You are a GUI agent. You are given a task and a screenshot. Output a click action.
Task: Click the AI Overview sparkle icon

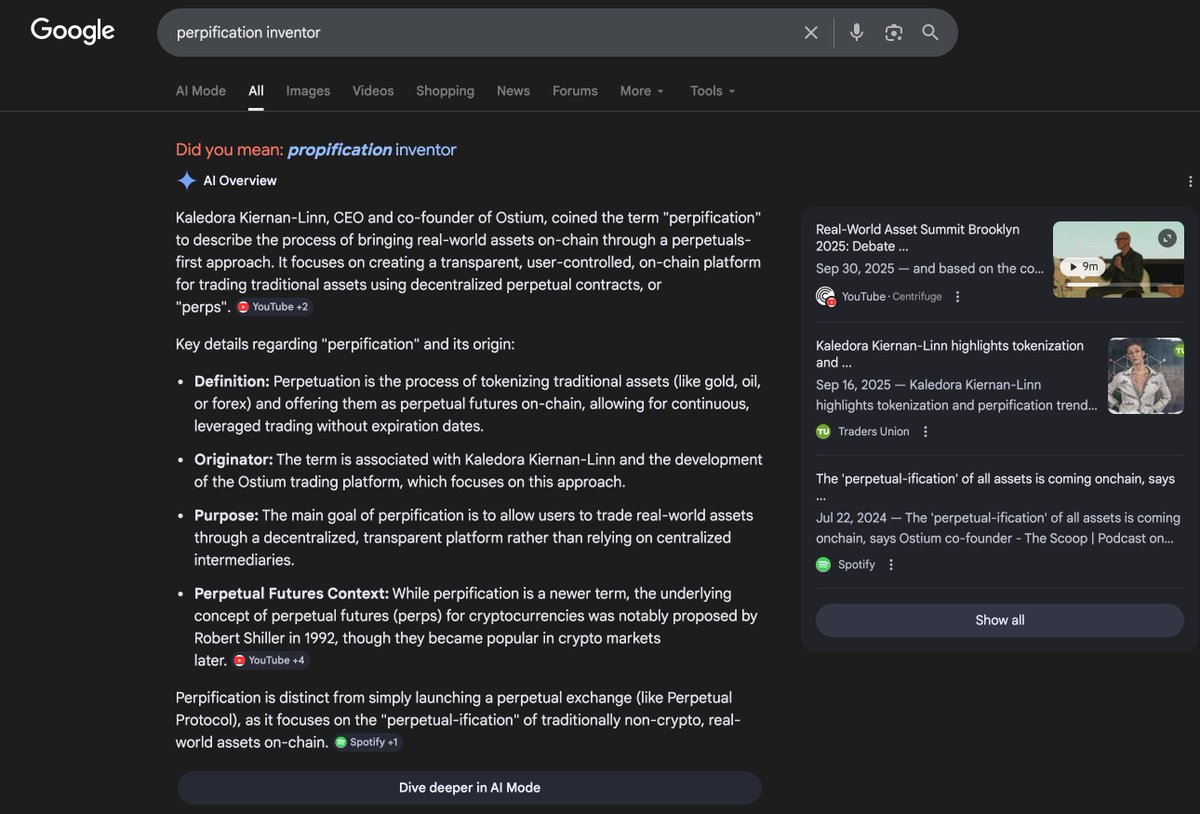point(186,181)
